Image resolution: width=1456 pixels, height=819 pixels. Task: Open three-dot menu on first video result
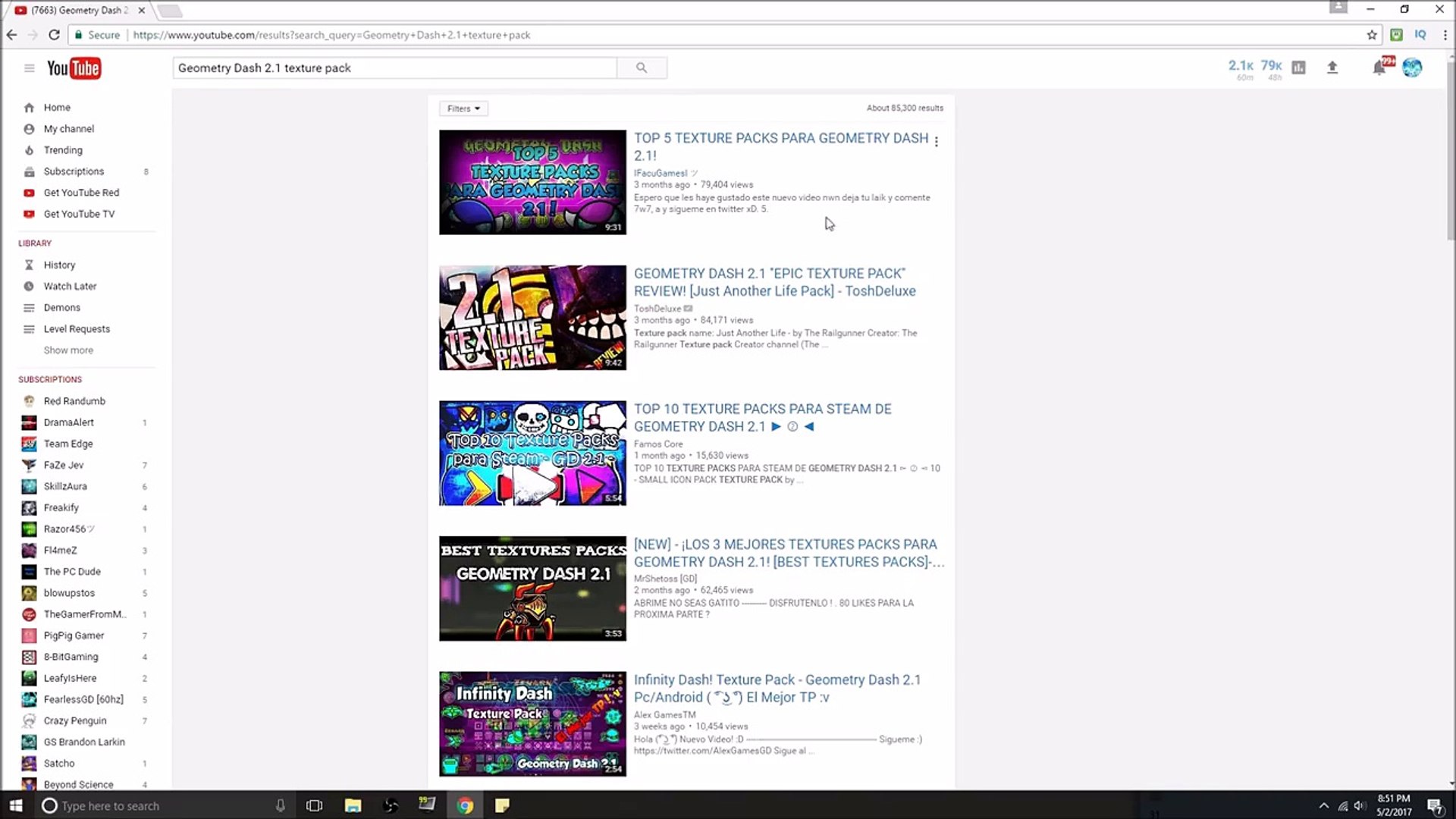coord(937,141)
